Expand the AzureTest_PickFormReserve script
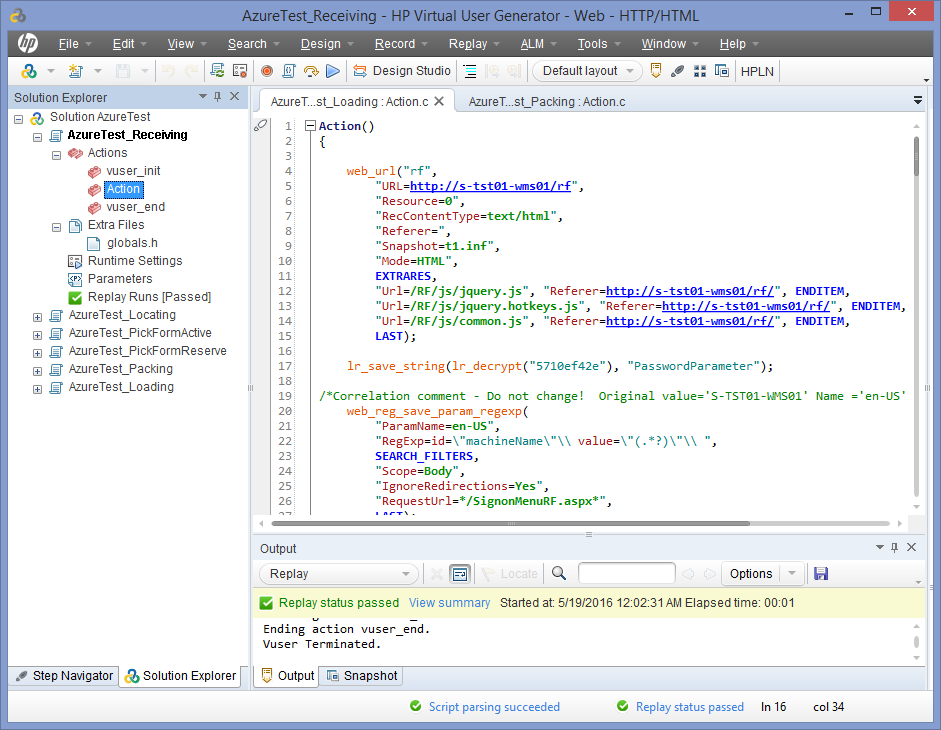 pyautogui.click(x=37, y=353)
